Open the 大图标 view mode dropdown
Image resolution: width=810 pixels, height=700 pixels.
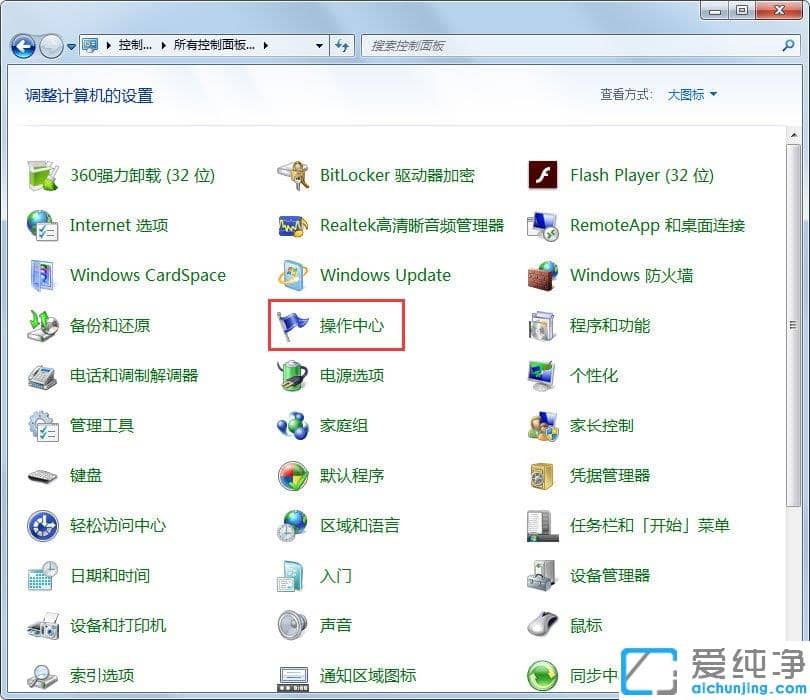point(692,93)
